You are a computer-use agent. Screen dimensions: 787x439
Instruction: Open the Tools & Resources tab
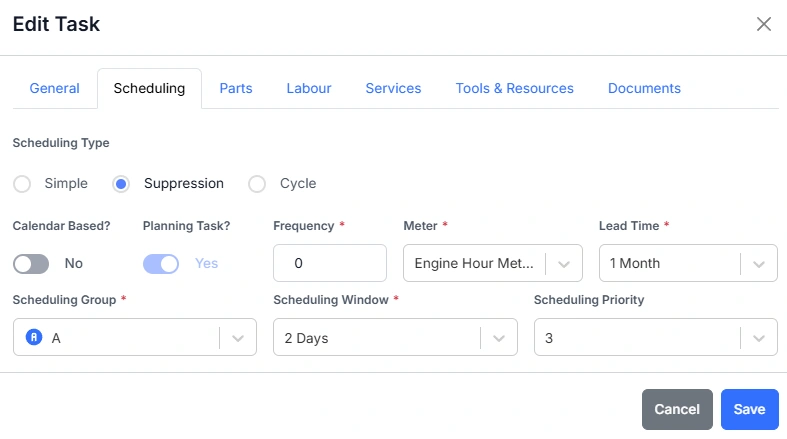(514, 88)
